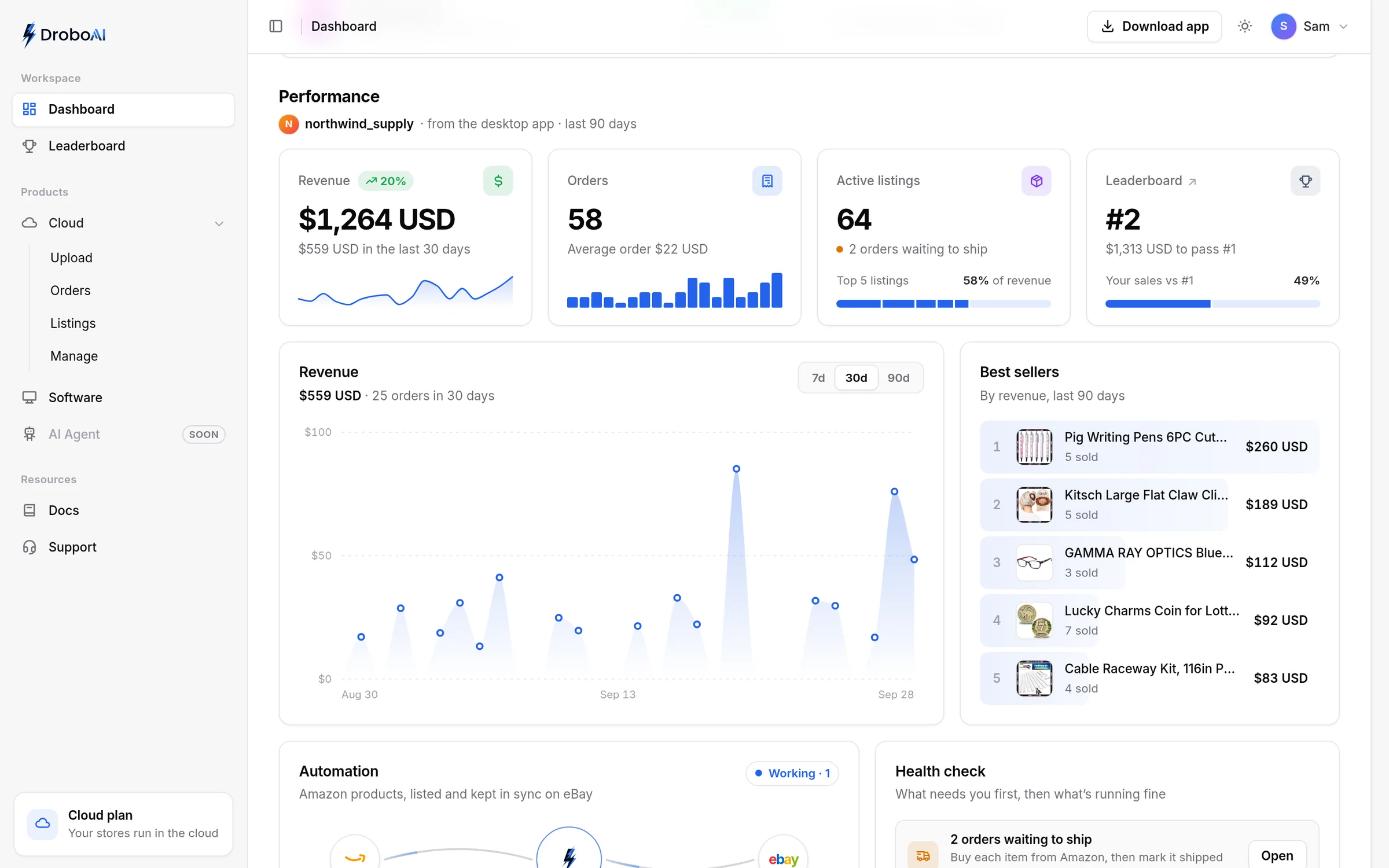The width and height of the screenshot is (1389, 868).
Task: Click the Orders receipt icon
Action: tap(767, 181)
